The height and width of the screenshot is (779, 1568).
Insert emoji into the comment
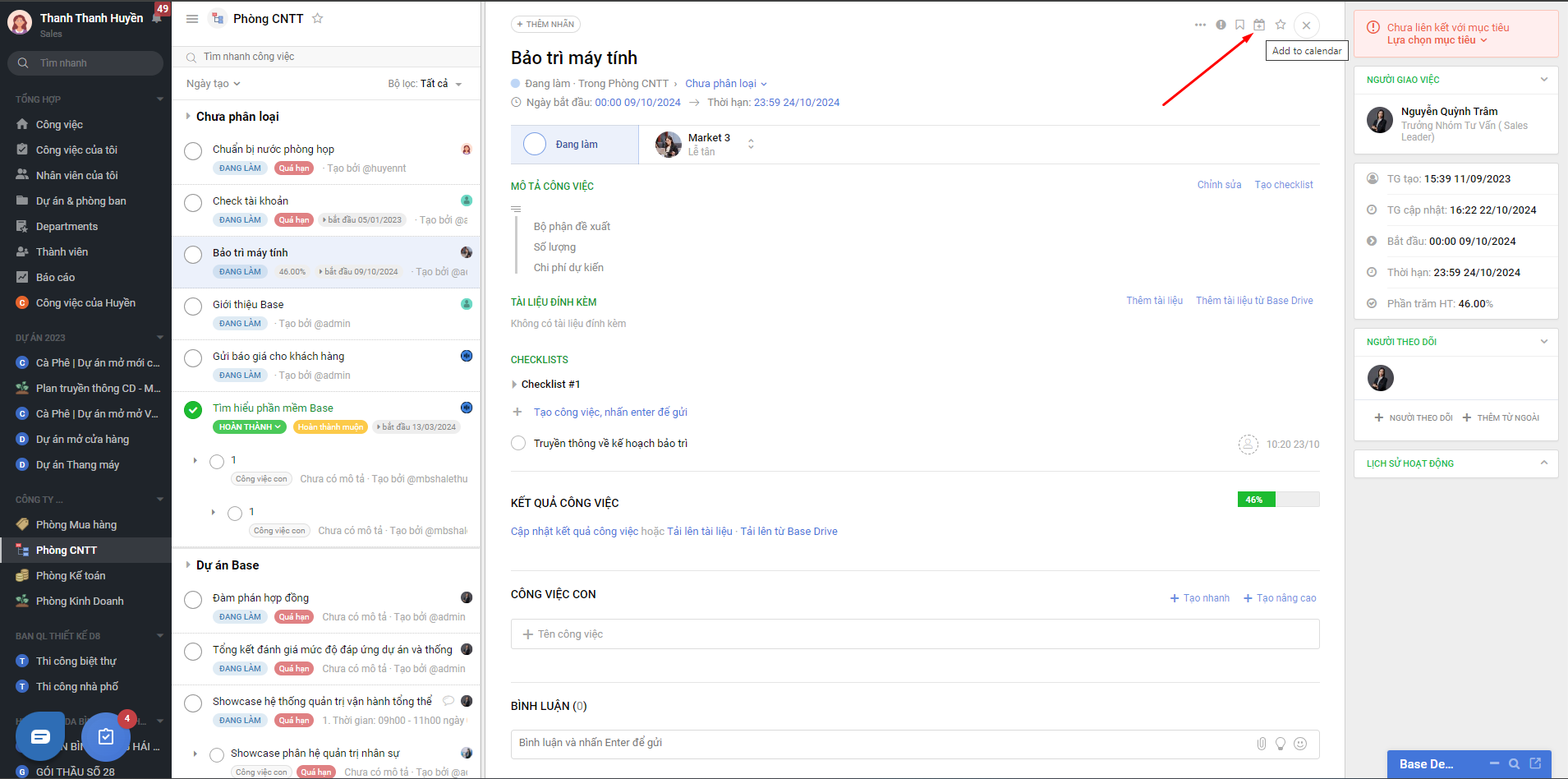(1300, 744)
